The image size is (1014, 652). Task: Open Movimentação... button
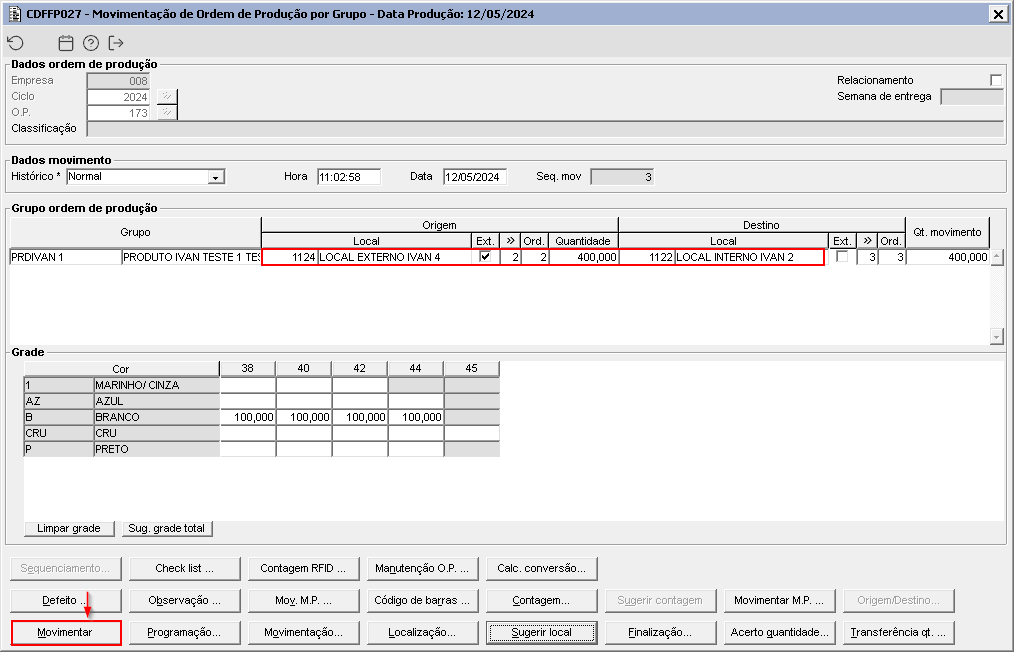click(x=303, y=633)
